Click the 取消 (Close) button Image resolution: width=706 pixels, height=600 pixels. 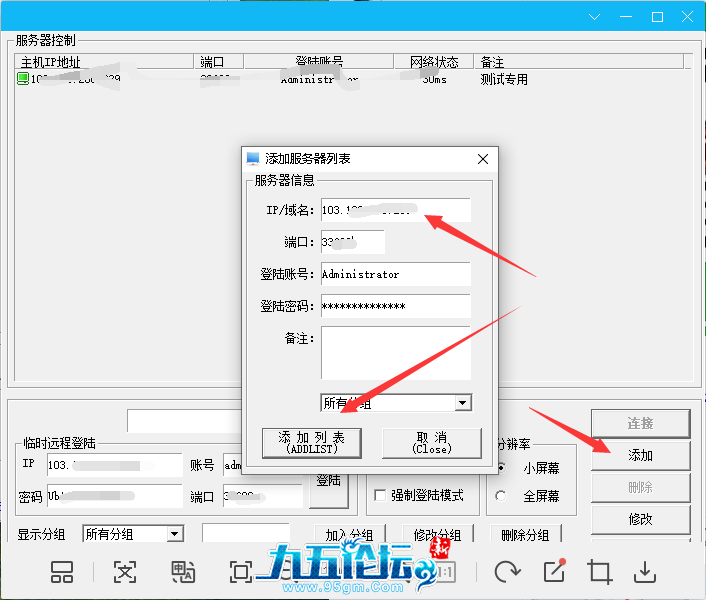[432, 443]
